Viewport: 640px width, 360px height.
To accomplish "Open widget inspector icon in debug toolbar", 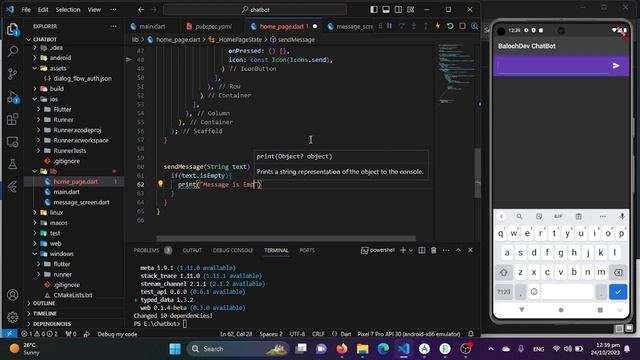I will [x=474, y=26].
